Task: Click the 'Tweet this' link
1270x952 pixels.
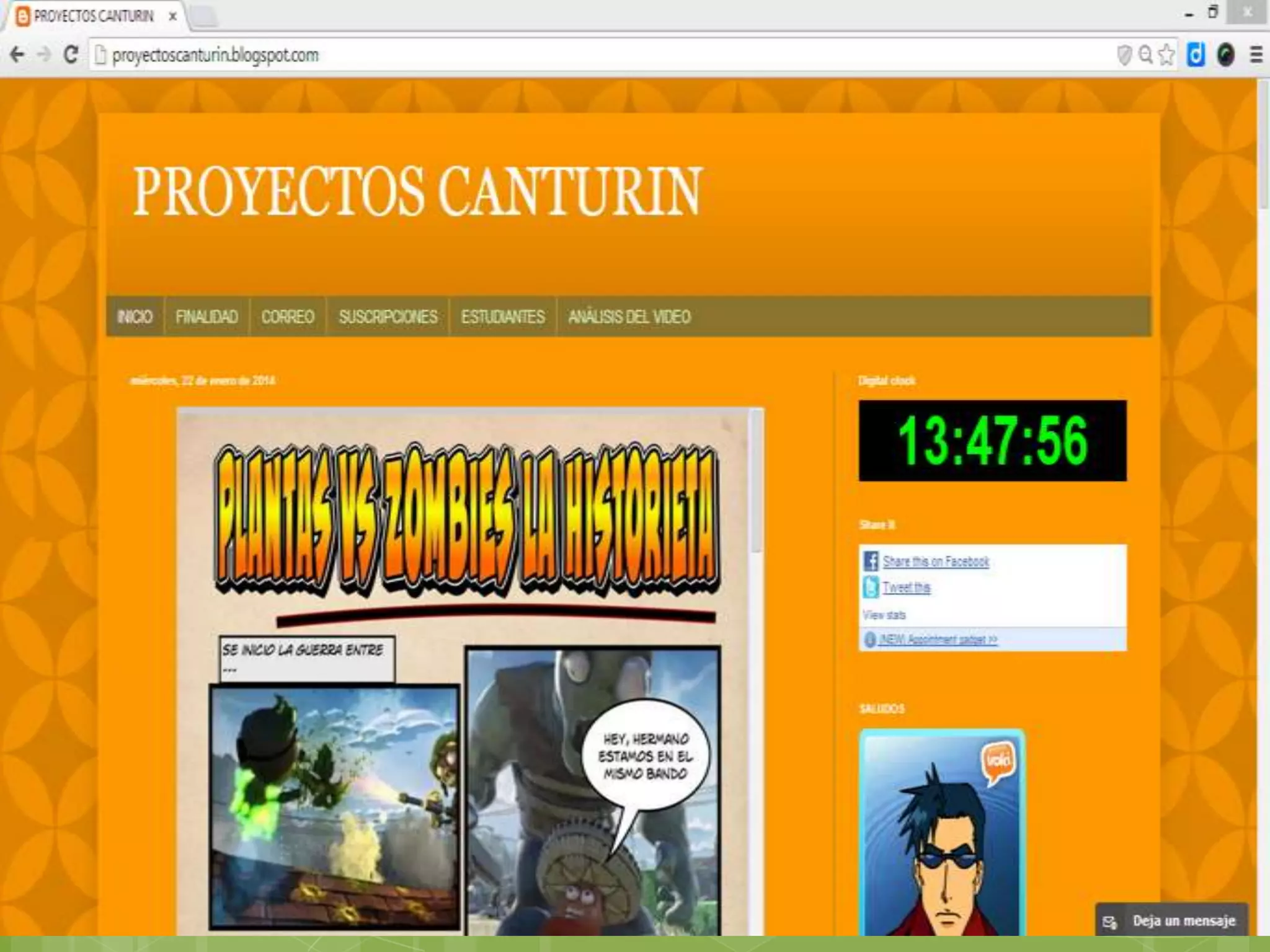Action: [x=906, y=587]
